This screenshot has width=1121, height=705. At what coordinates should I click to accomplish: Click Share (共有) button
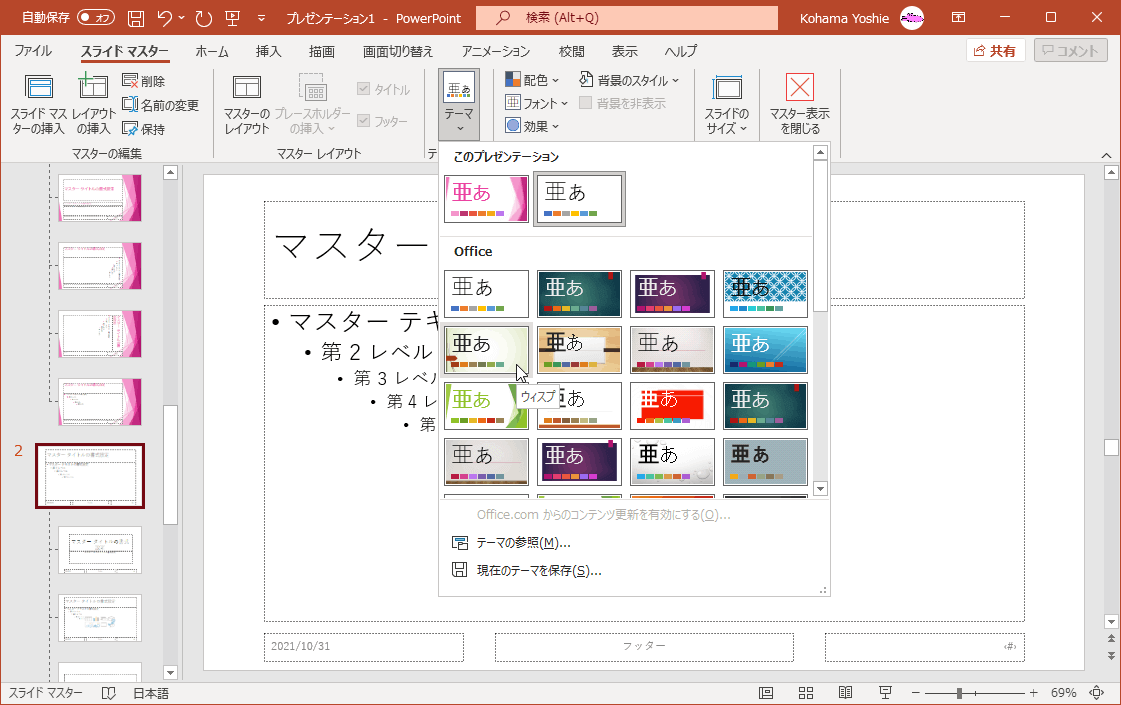995,51
